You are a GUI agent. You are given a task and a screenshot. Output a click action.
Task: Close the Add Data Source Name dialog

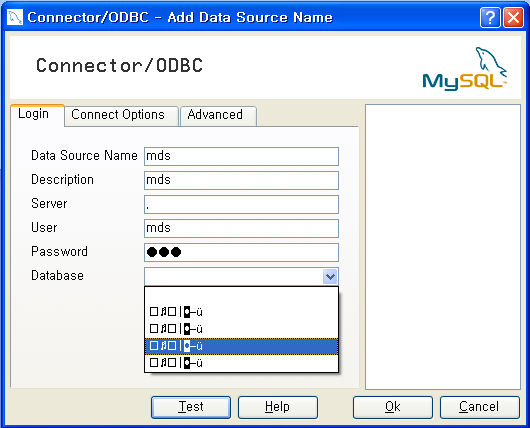513,17
